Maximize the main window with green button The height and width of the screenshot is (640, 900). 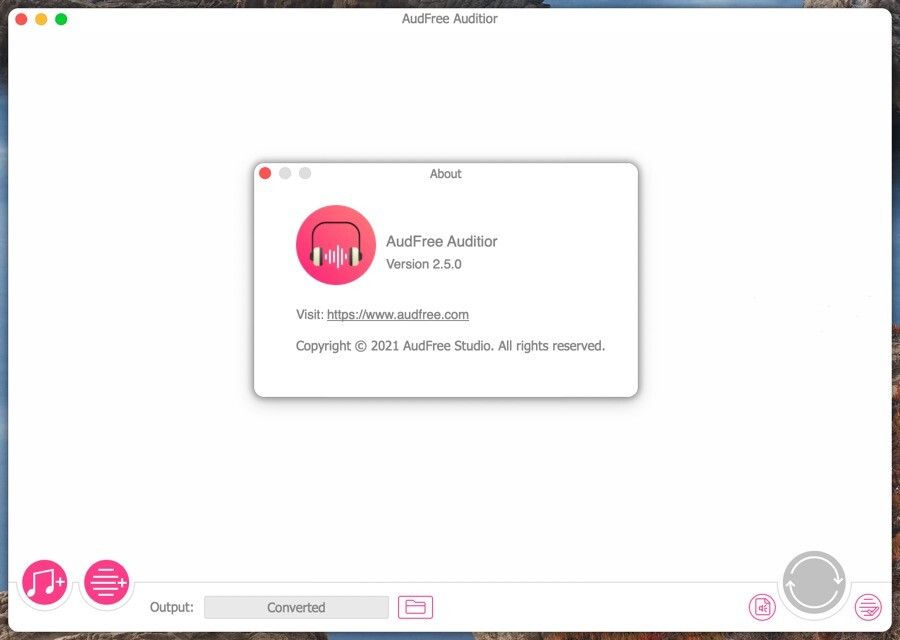point(61,19)
